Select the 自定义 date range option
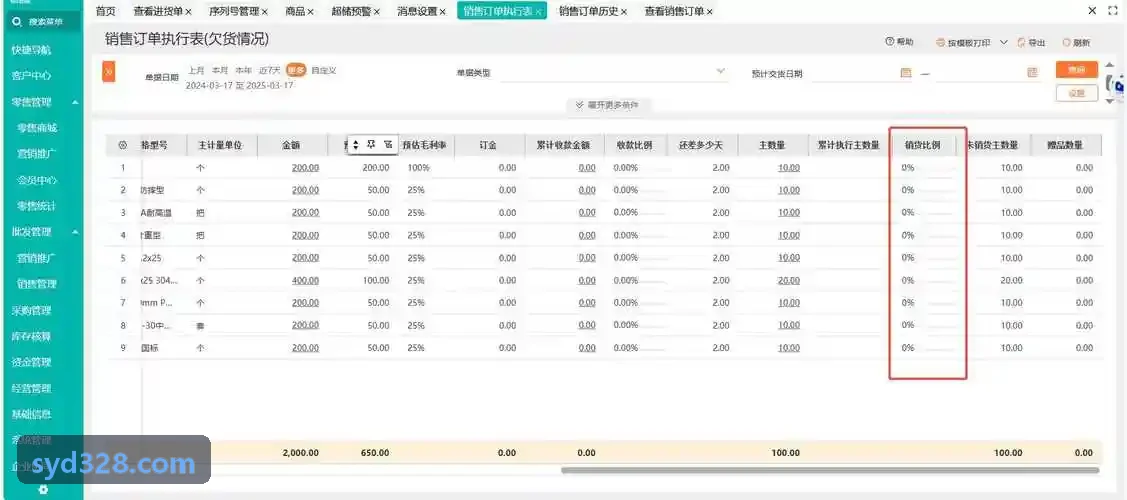The height and width of the screenshot is (500, 1127). click(x=324, y=70)
